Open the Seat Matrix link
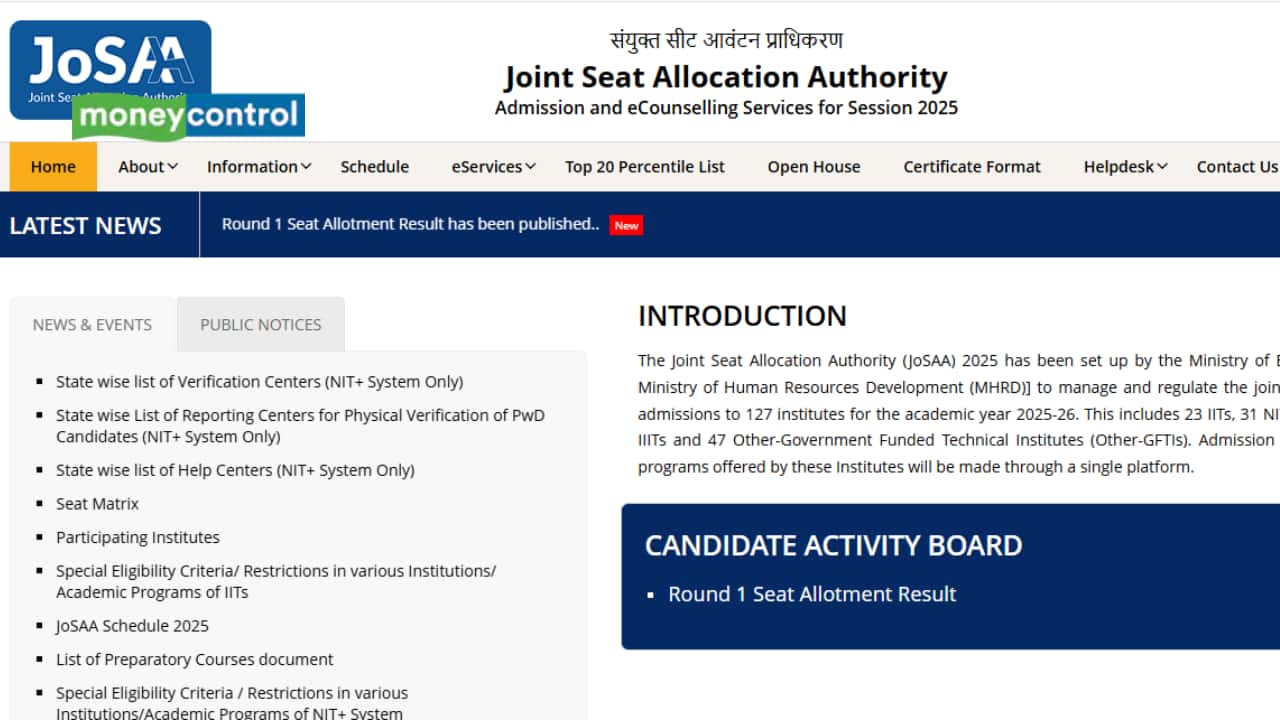 click(x=97, y=503)
